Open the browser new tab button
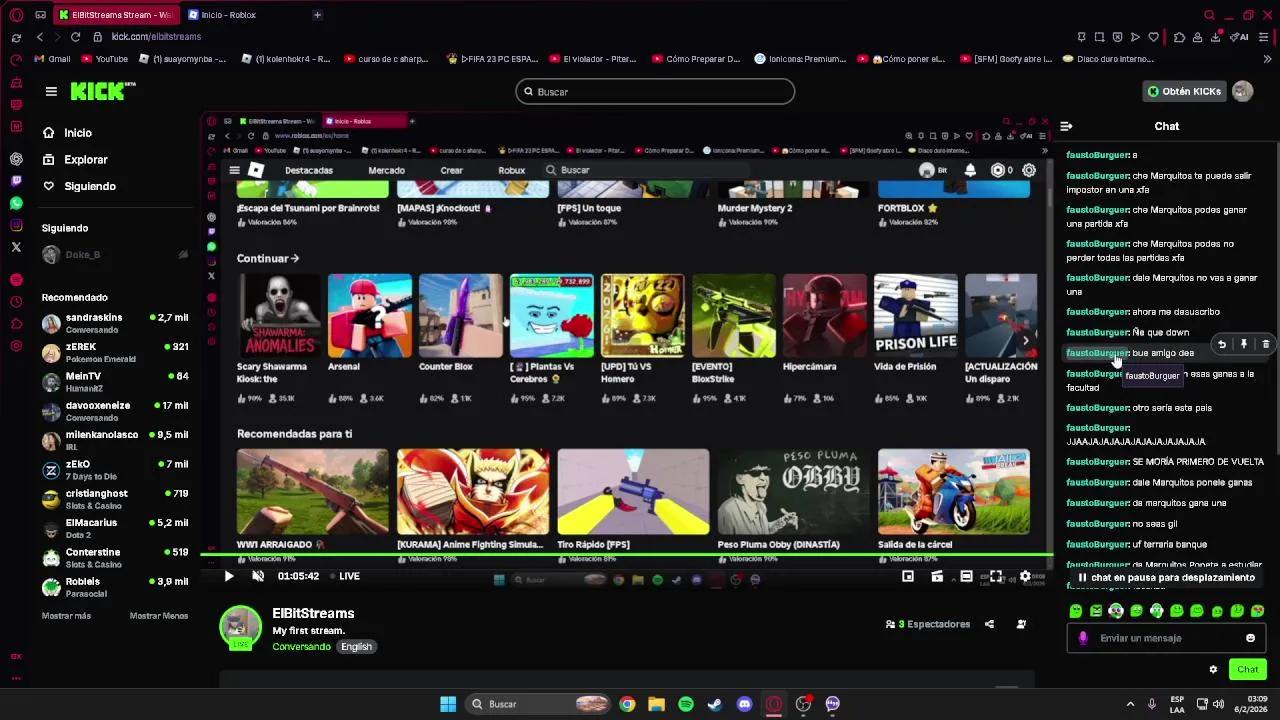The image size is (1280, 720). (x=317, y=15)
